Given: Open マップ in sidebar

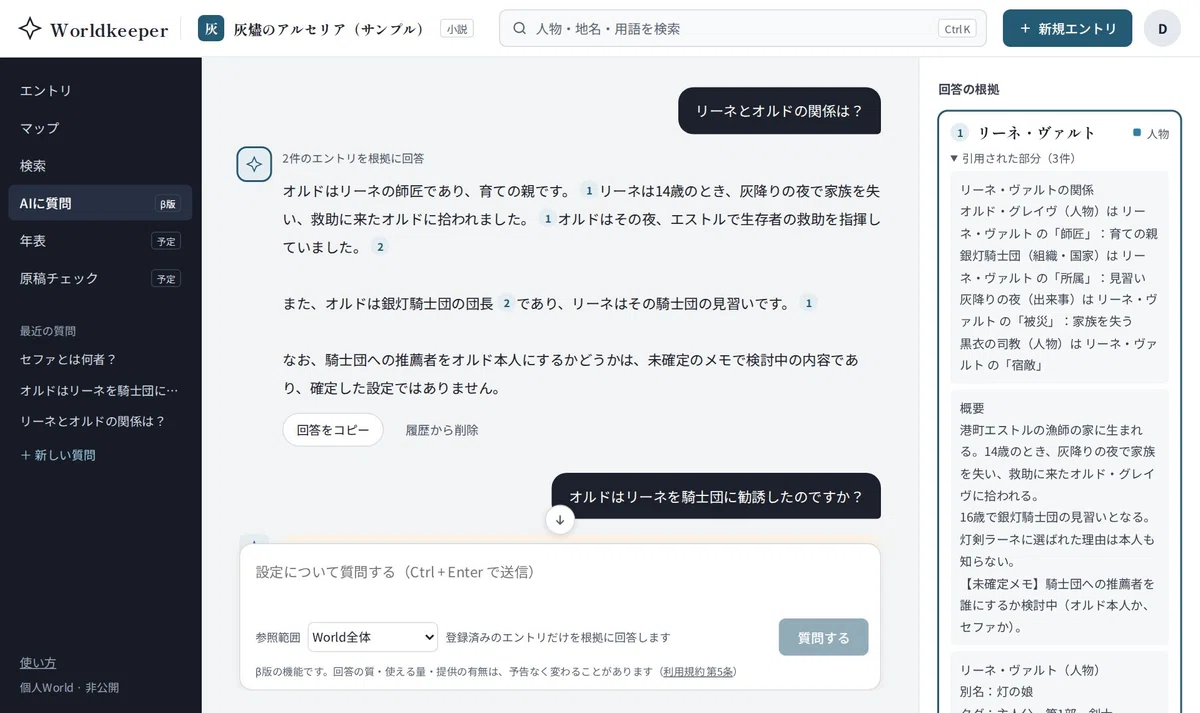Looking at the screenshot, I should (100, 128).
